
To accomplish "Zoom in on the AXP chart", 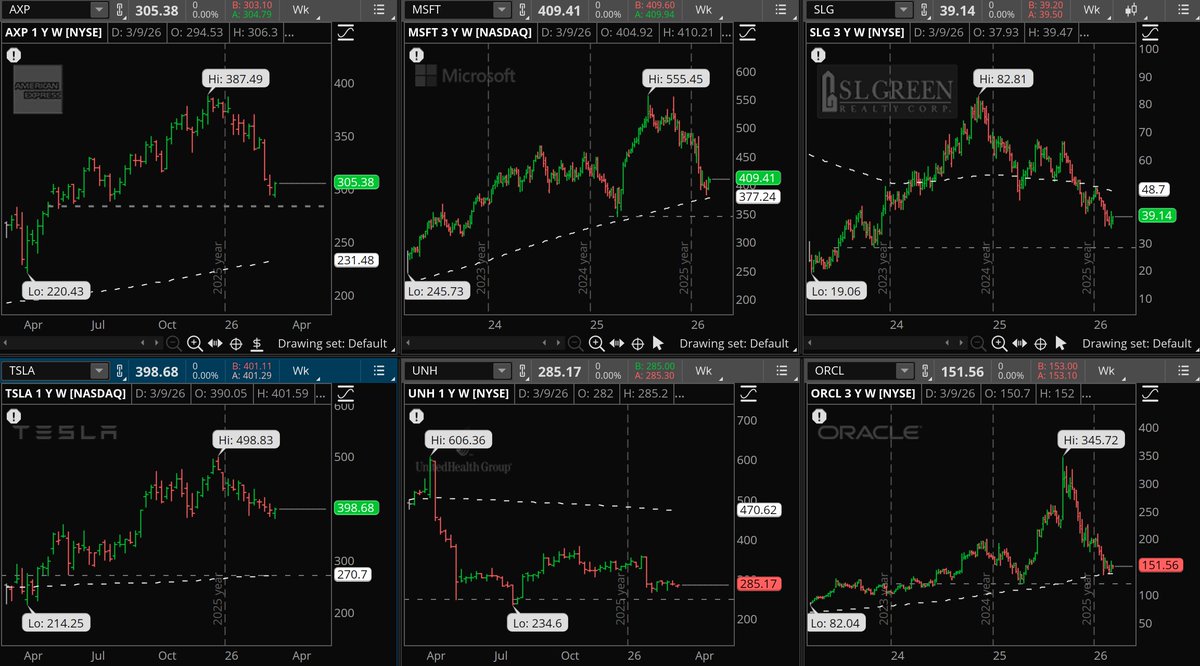I will click(194, 343).
